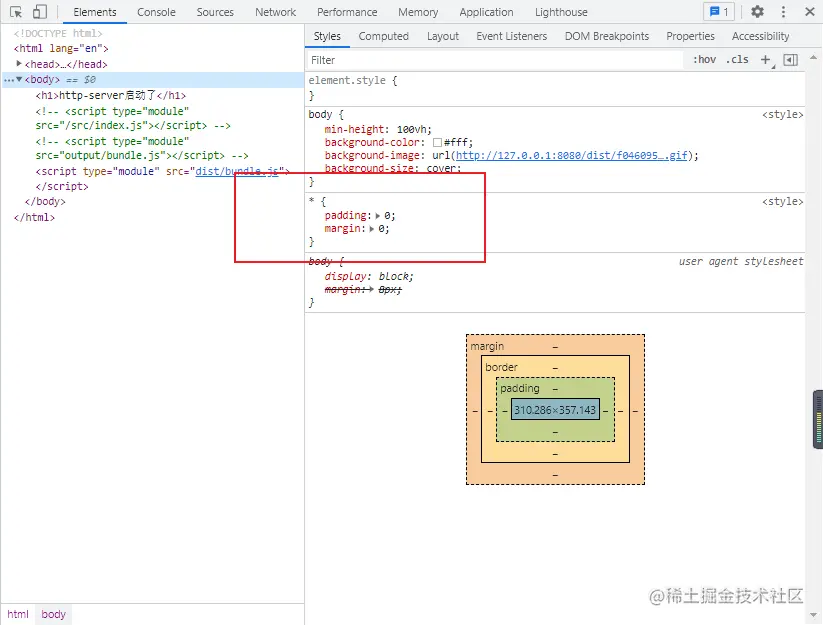Image resolution: width=823 pixels, height=625 pixels.
Task: Toggle the .cls classes button
Action: pos(737,60)
